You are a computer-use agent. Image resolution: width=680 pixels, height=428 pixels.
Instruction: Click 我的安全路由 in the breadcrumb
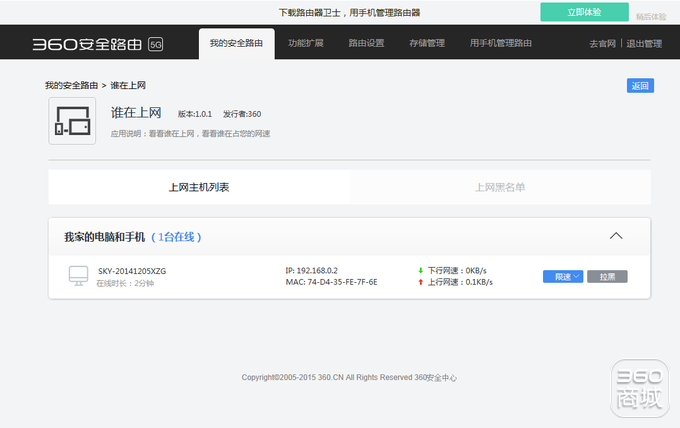click(72, 85)
